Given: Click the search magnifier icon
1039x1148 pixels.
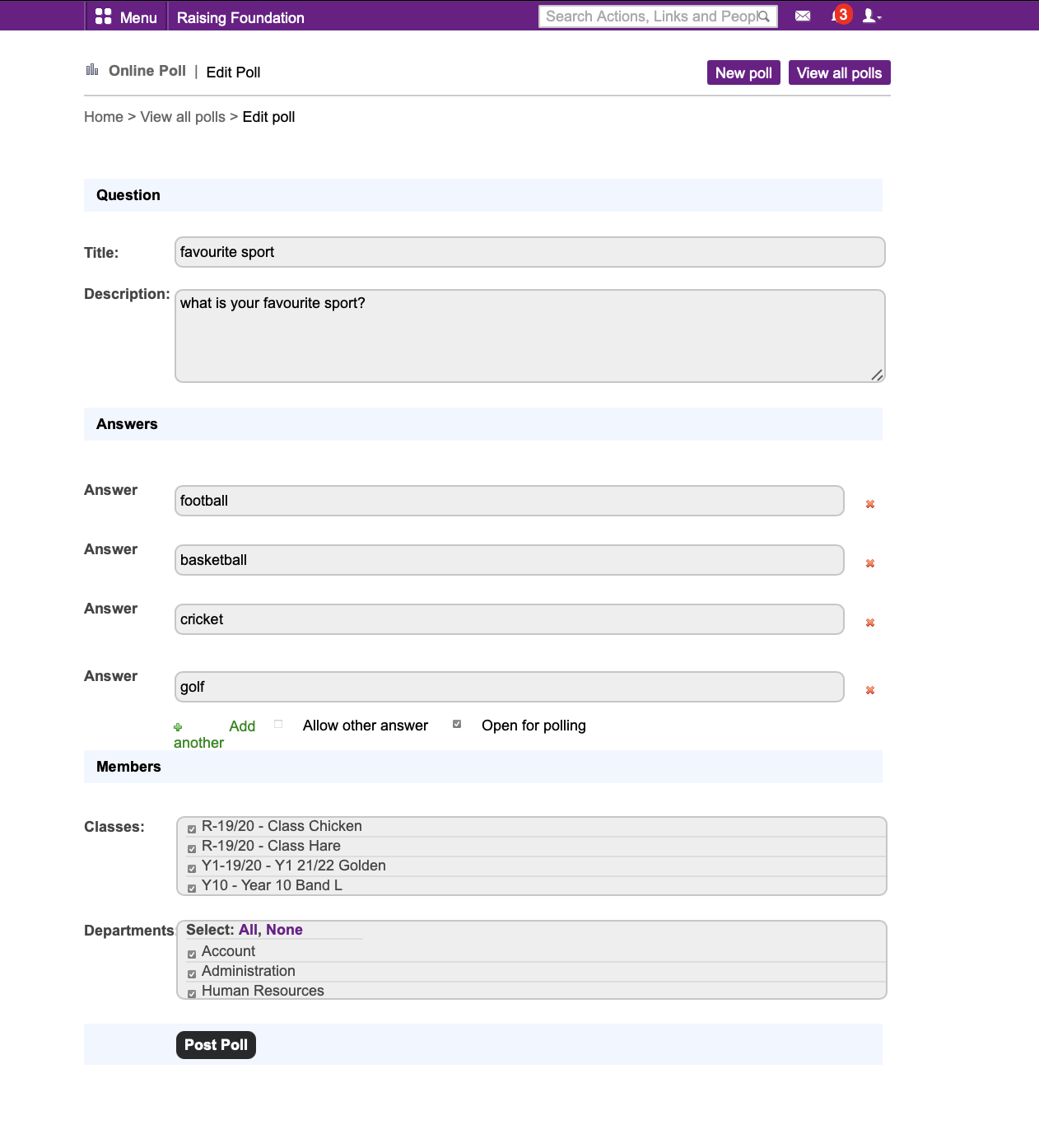Looking at the screenshot, I should (764, 16).
